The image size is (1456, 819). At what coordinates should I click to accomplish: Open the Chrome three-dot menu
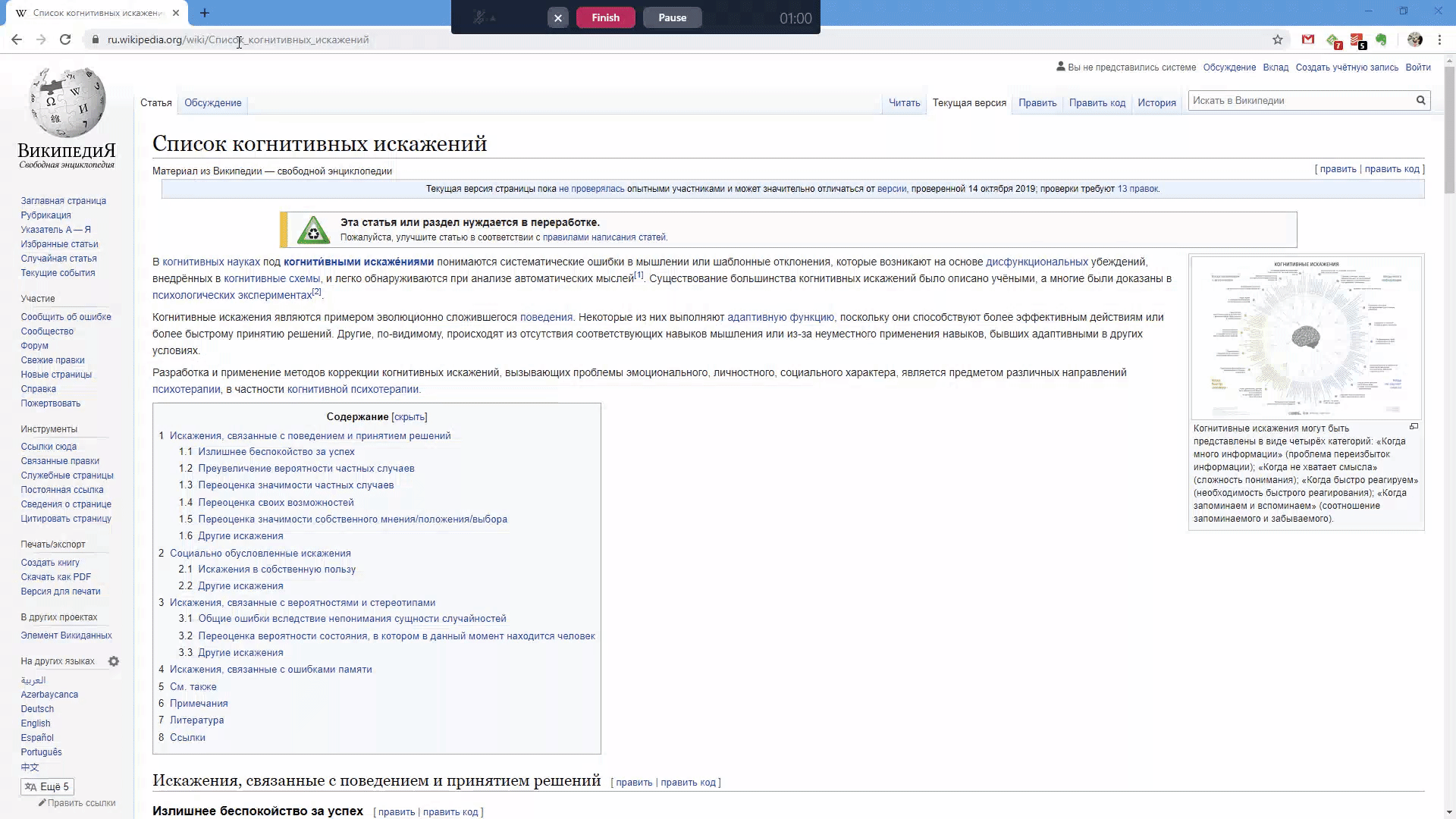[1439, 39]
